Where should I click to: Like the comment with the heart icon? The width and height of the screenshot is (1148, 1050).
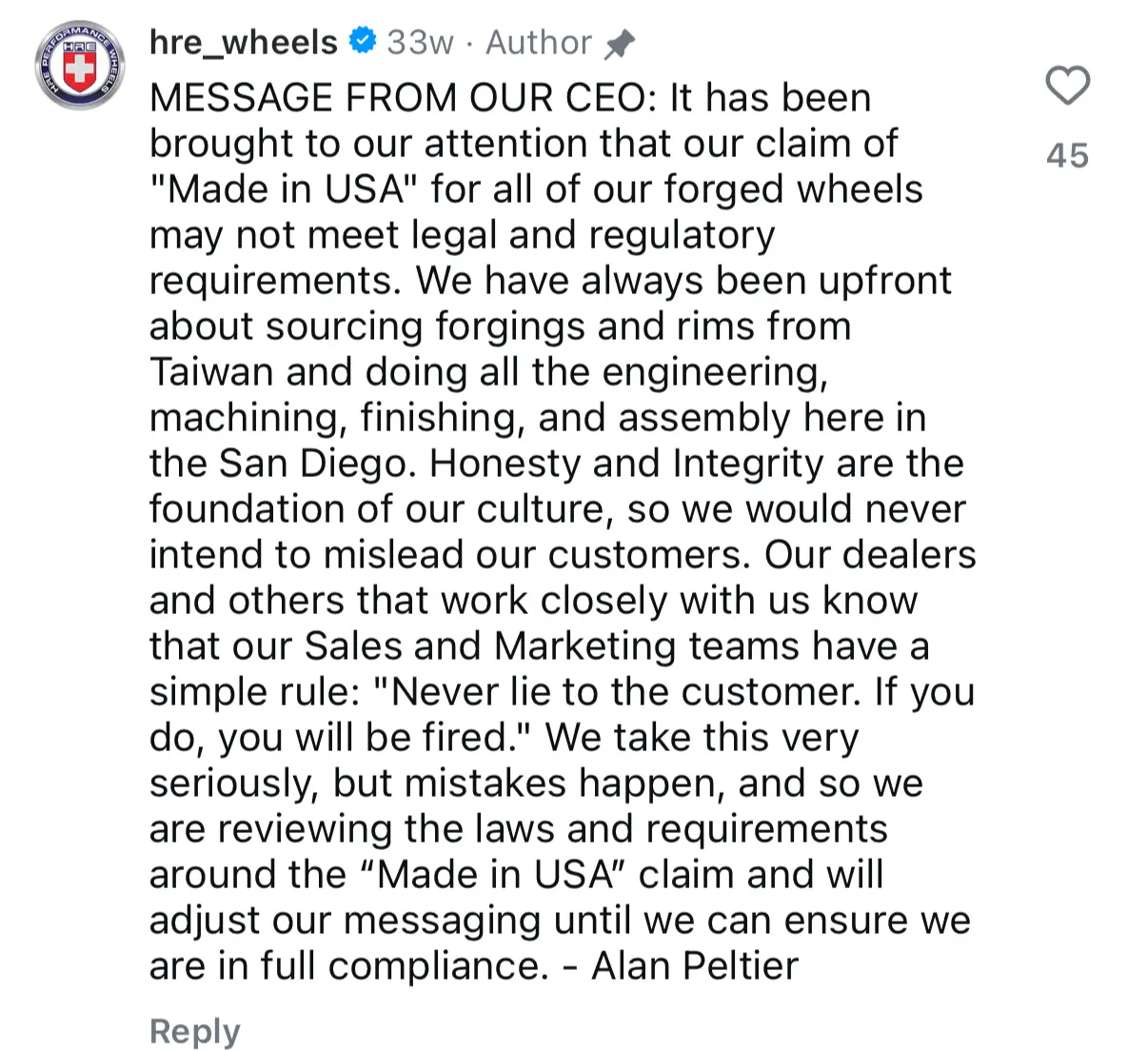[1067, 86]
